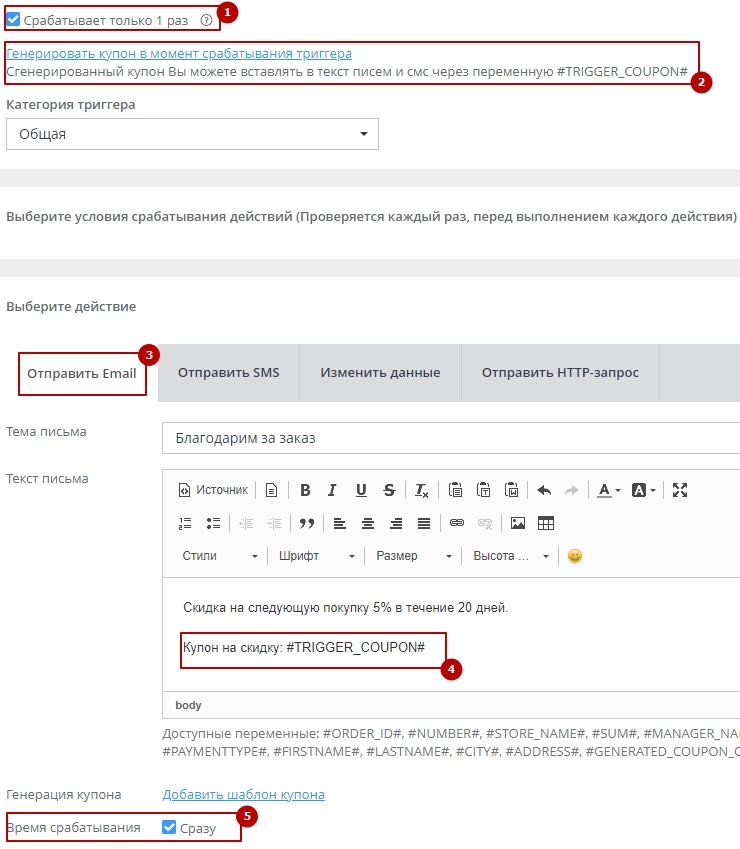Open the text color picker
The image size is (740, 849).
coord(608,490)
